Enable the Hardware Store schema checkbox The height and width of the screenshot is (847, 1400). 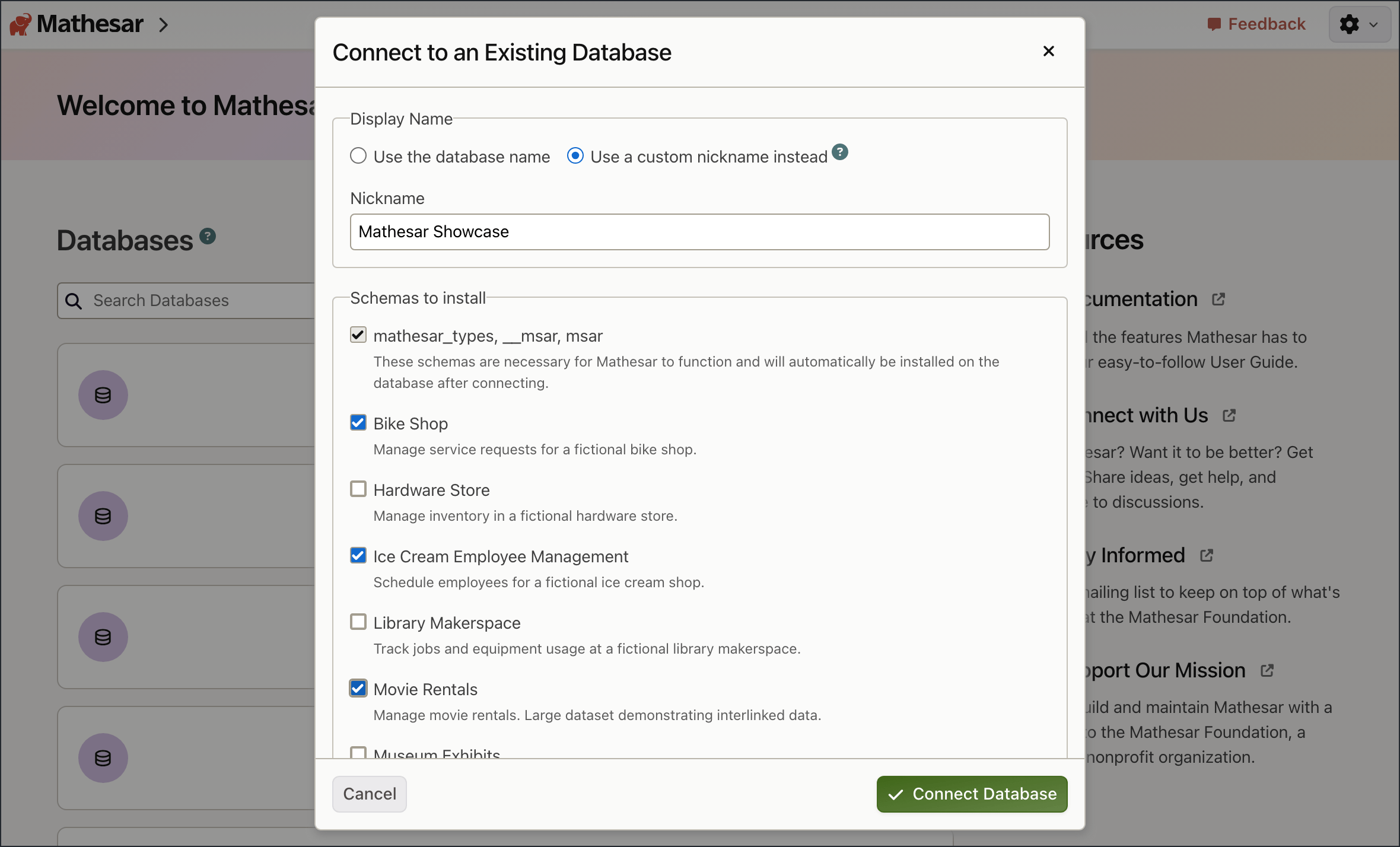(x=358, y=489)
